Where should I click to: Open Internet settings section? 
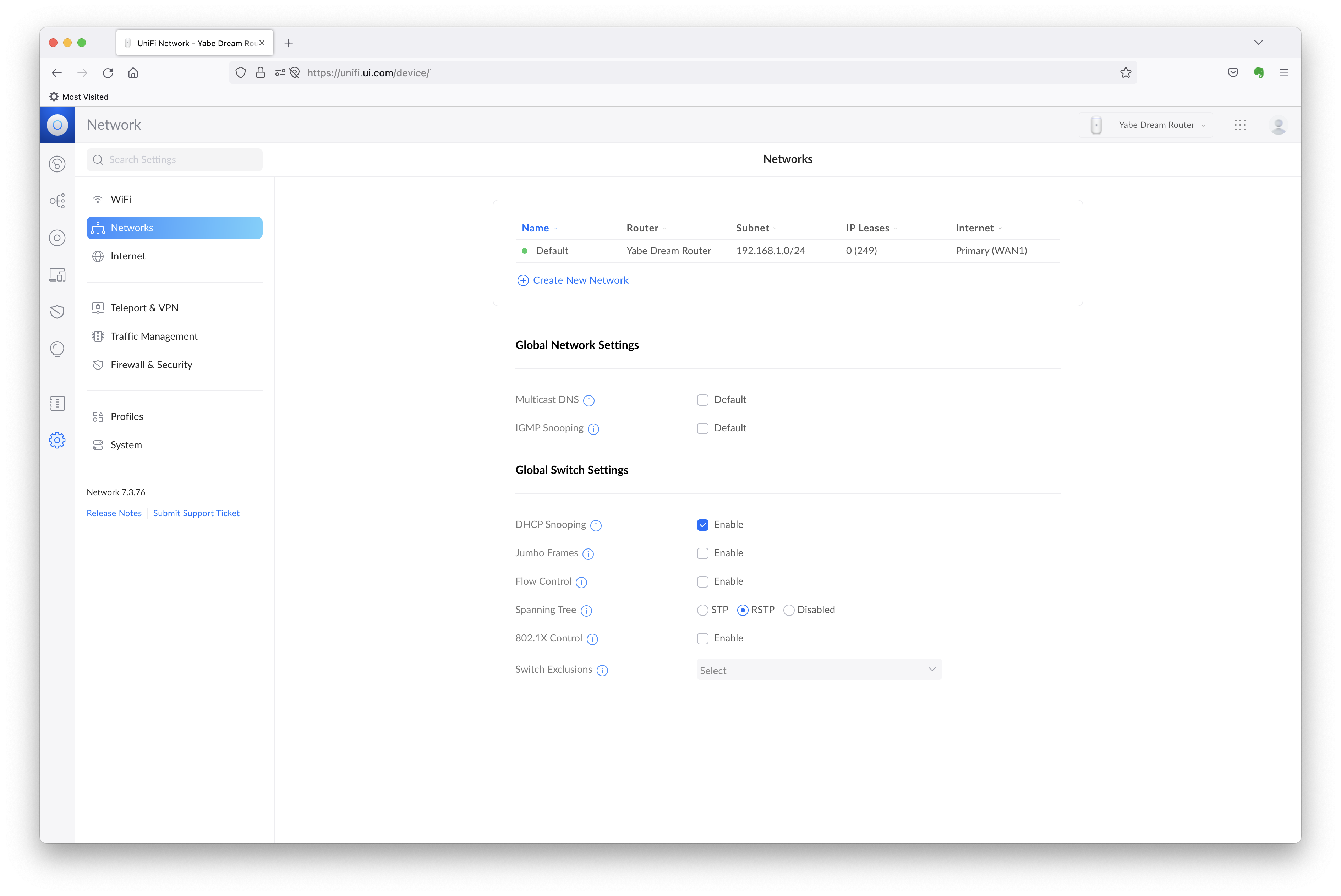point(174,256)
